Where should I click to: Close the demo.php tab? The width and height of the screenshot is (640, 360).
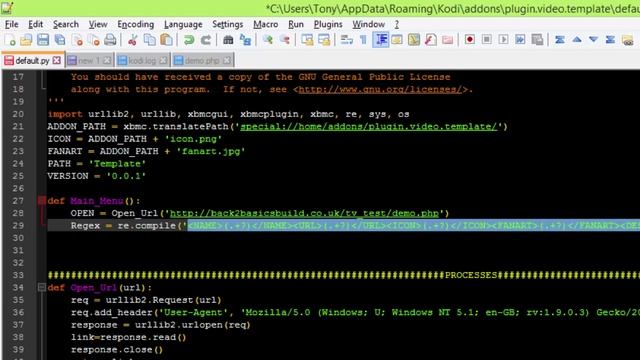pos(227,60)
